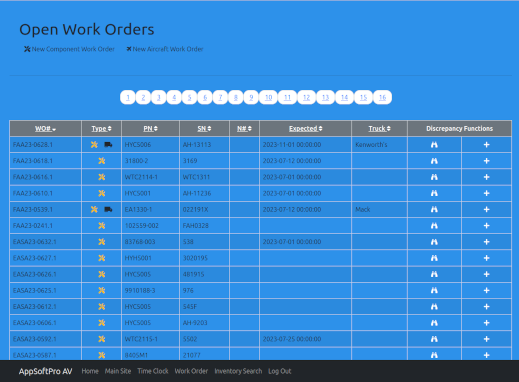Sort table by N# column
The width and height of the screenshot is (519, 382).
(244, 129)
